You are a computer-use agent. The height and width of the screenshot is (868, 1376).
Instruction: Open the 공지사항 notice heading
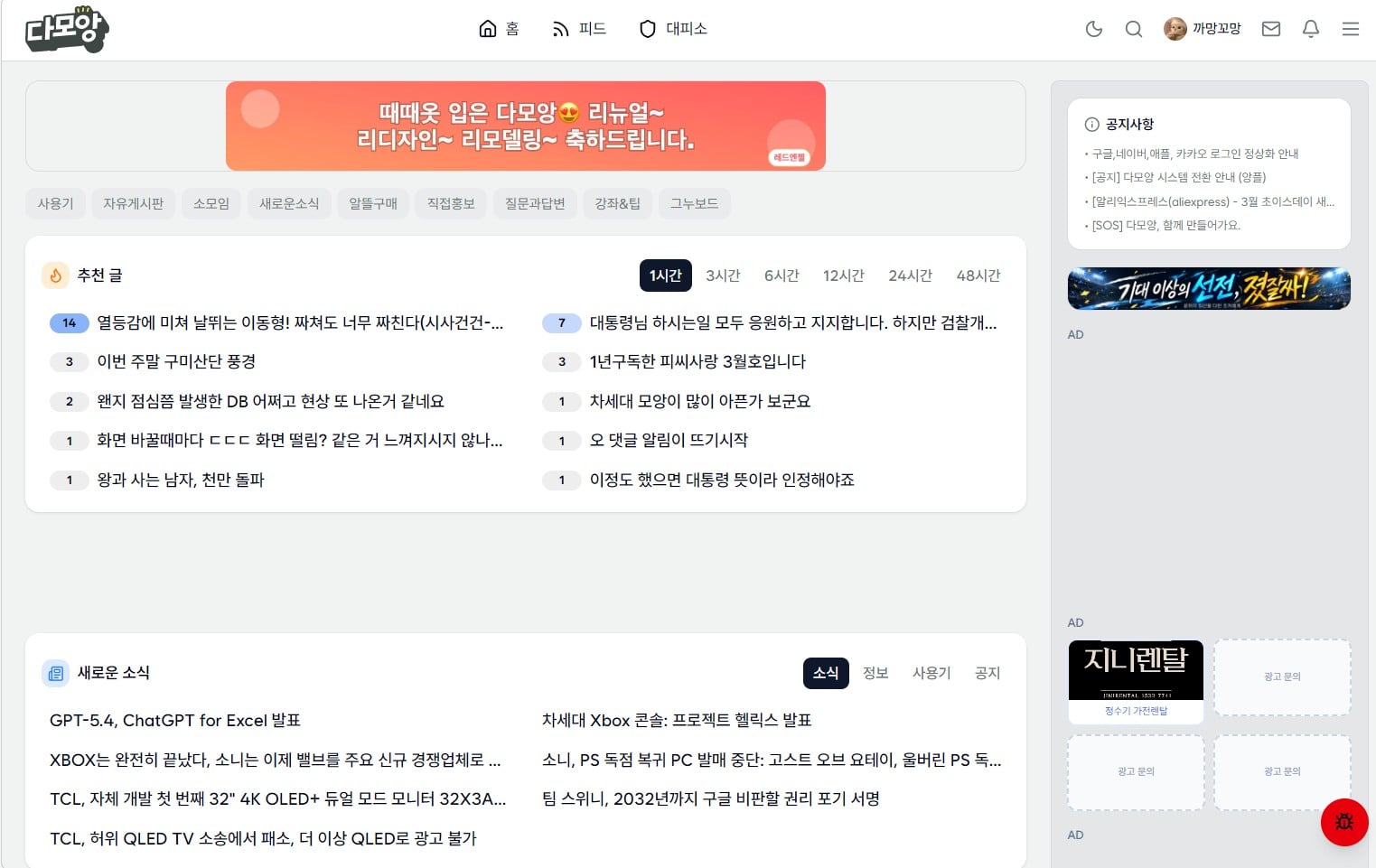point(1129,124)
